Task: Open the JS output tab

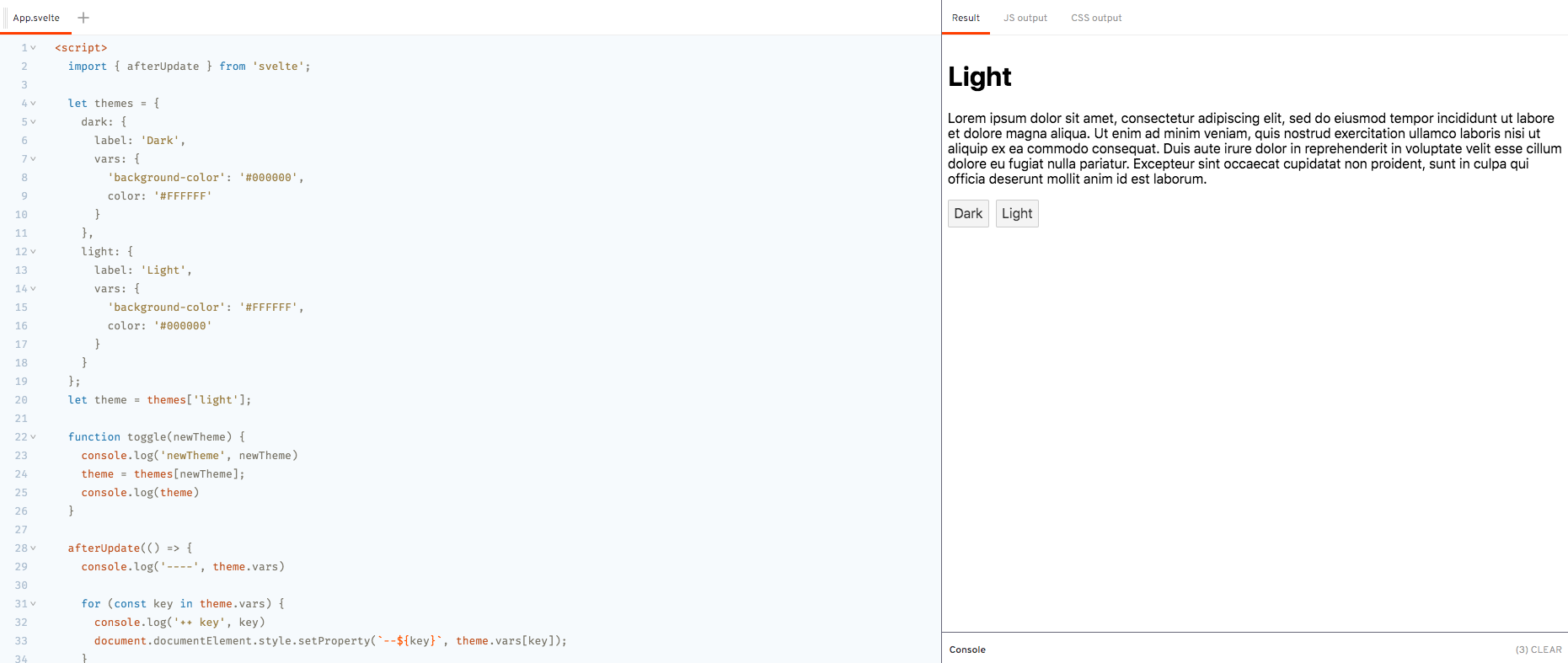Action: coord(1025,18)
